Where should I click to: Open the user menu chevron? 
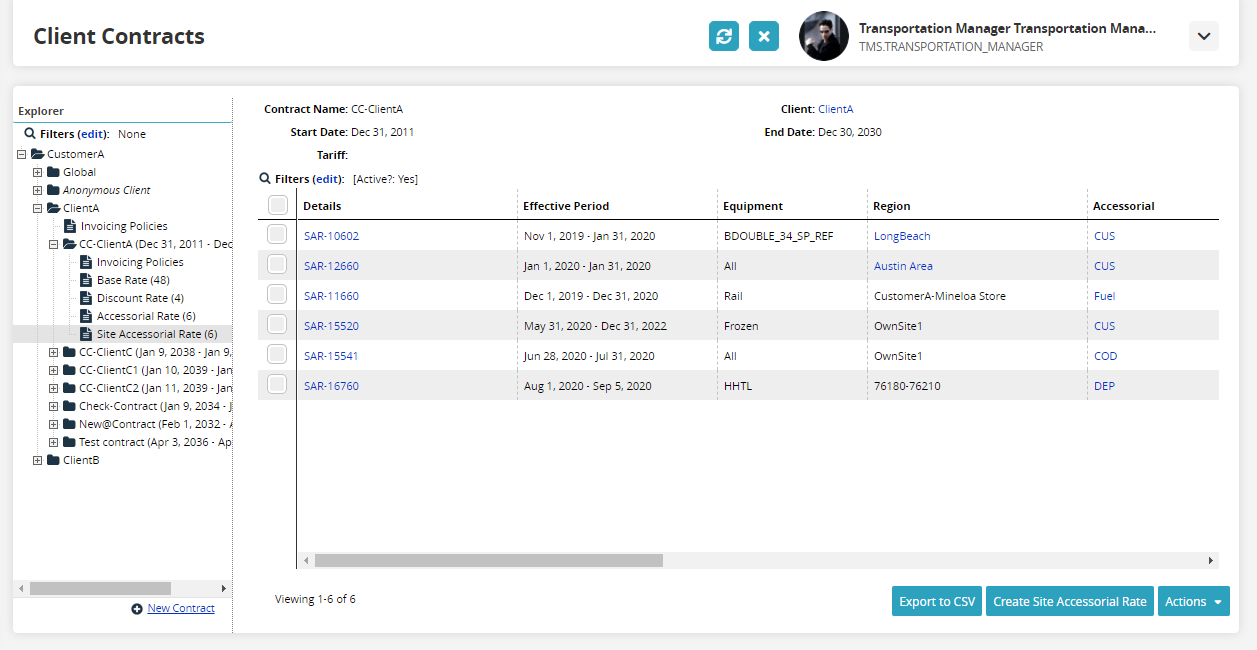(1204, 36)
